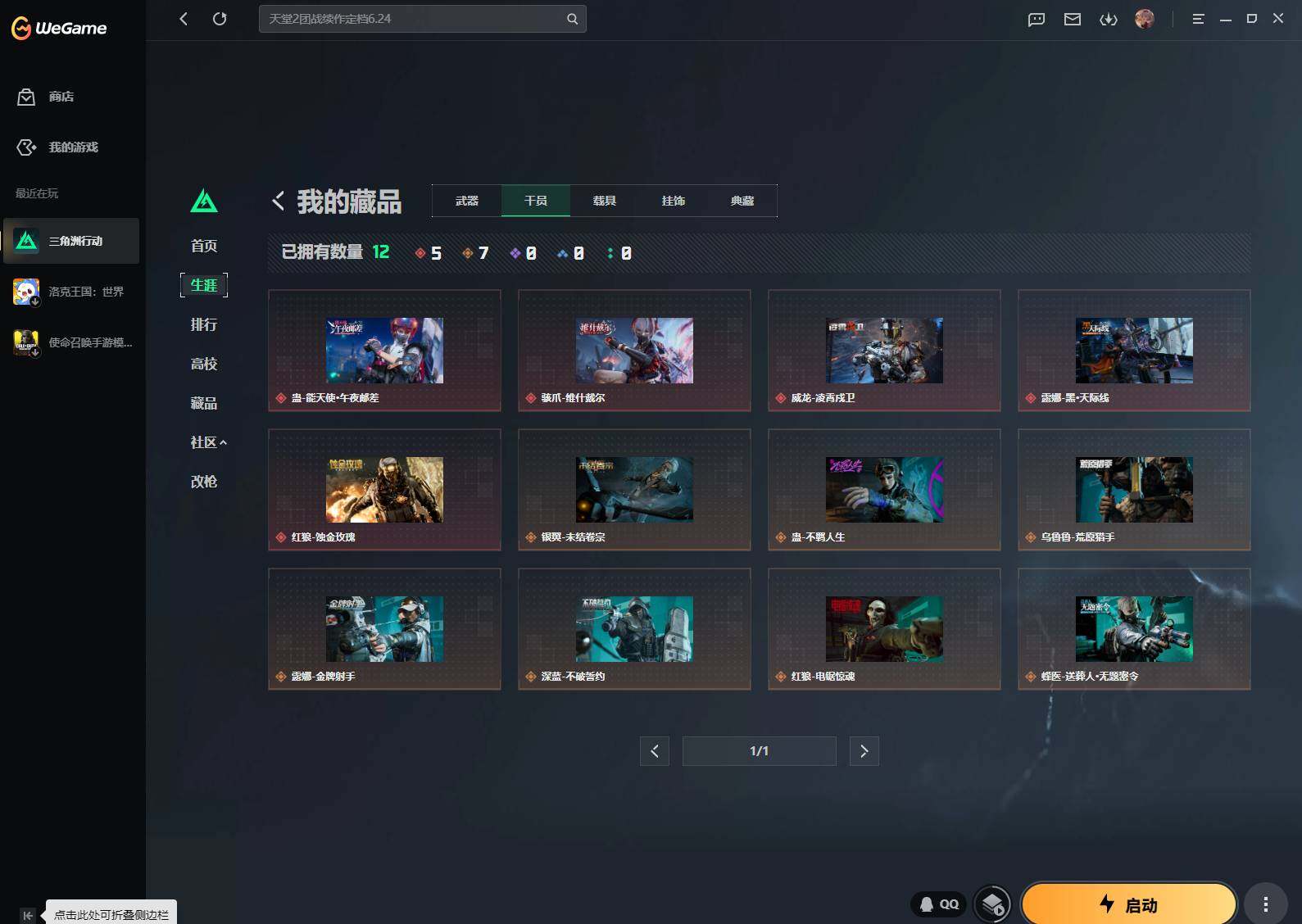Select 使命召唤手游 in recent games
Screen dimensions: 1302x924
coord(71,342)
